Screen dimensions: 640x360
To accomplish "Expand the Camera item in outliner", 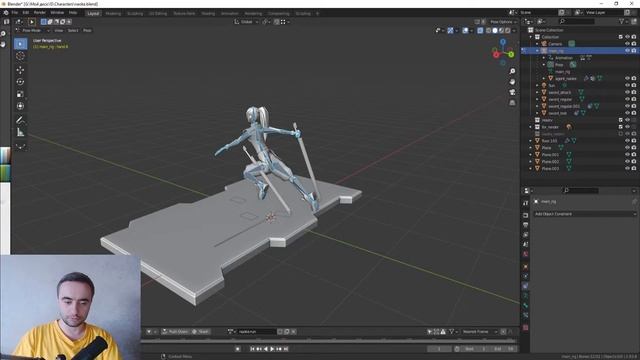I will click(x=537, y=44).
